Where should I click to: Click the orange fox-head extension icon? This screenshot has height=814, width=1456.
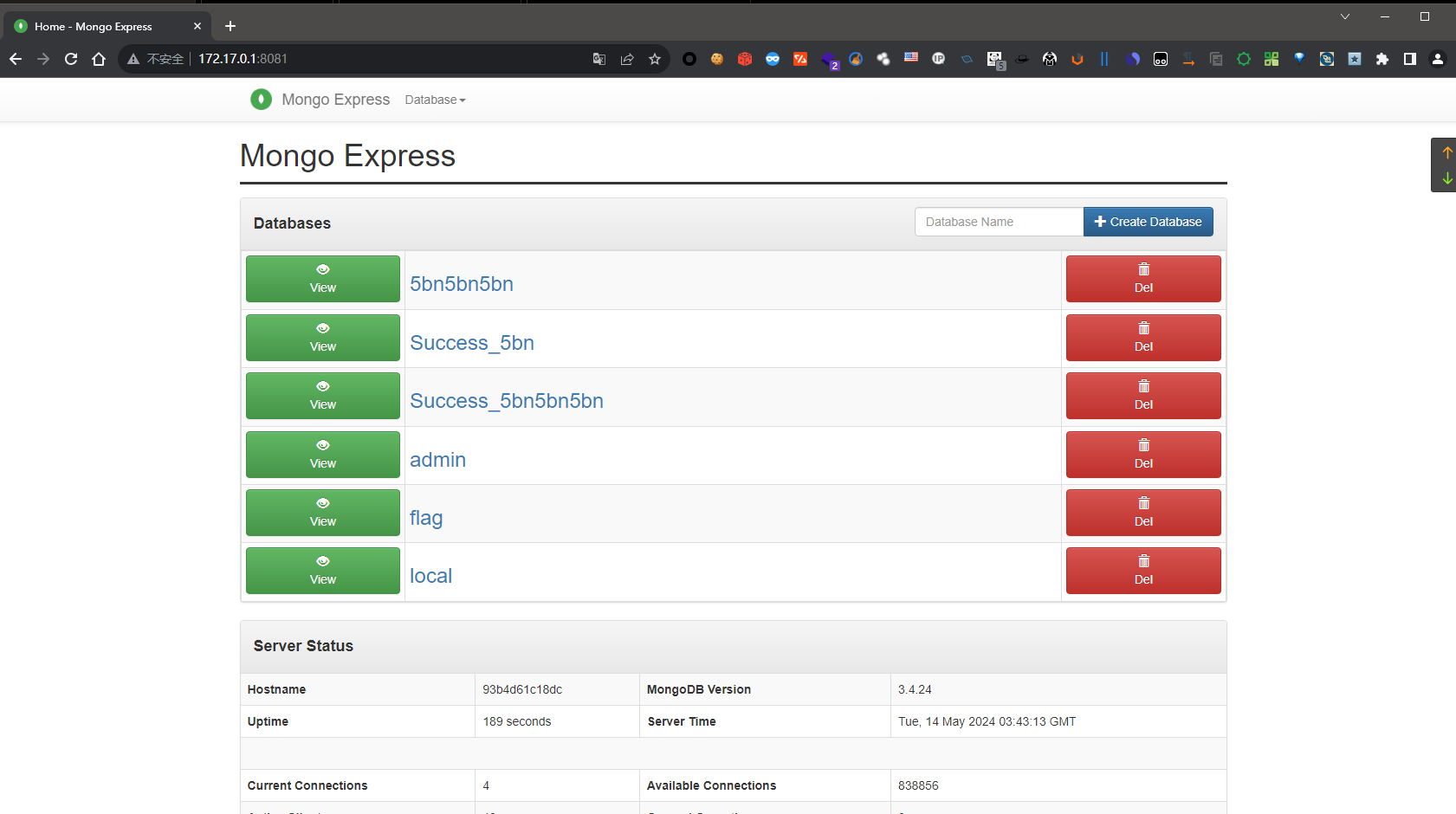[1077, 59]
